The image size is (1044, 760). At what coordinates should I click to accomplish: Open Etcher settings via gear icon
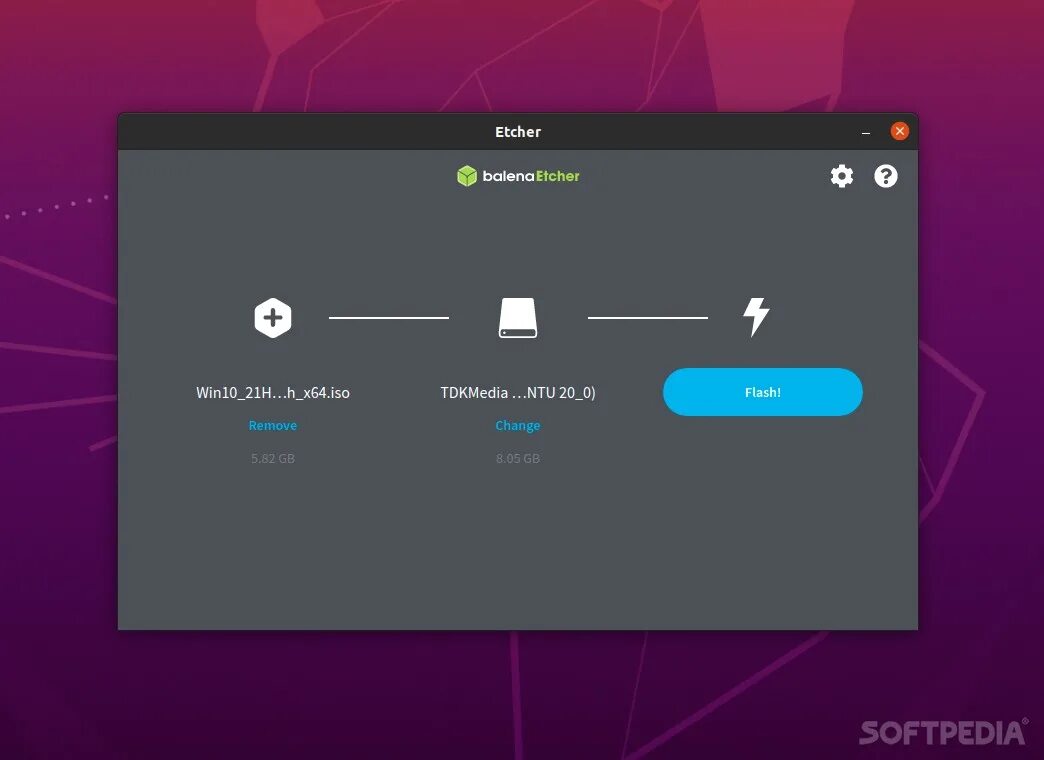coord(842,177)
